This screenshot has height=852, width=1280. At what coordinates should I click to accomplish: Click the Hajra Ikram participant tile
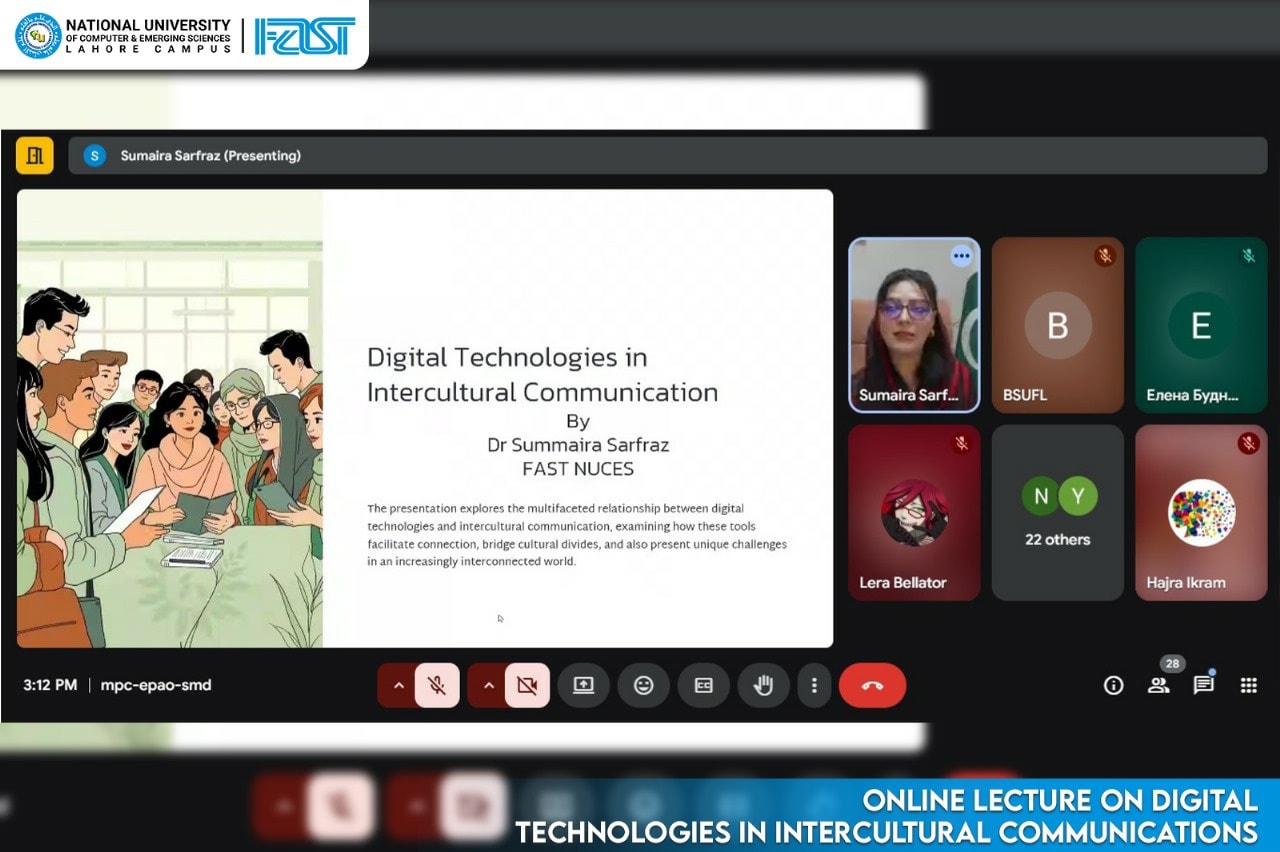click(x=1201, y=513)
